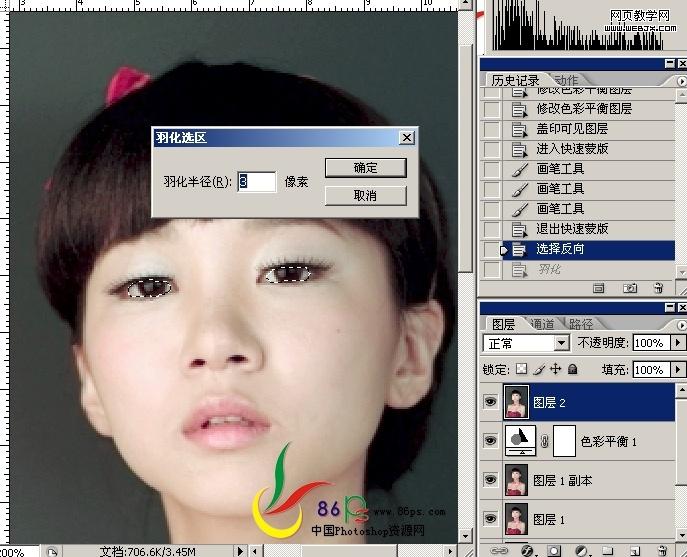Select the 画笔工具 history state above 退出快速蒙版

coord(588,209)
